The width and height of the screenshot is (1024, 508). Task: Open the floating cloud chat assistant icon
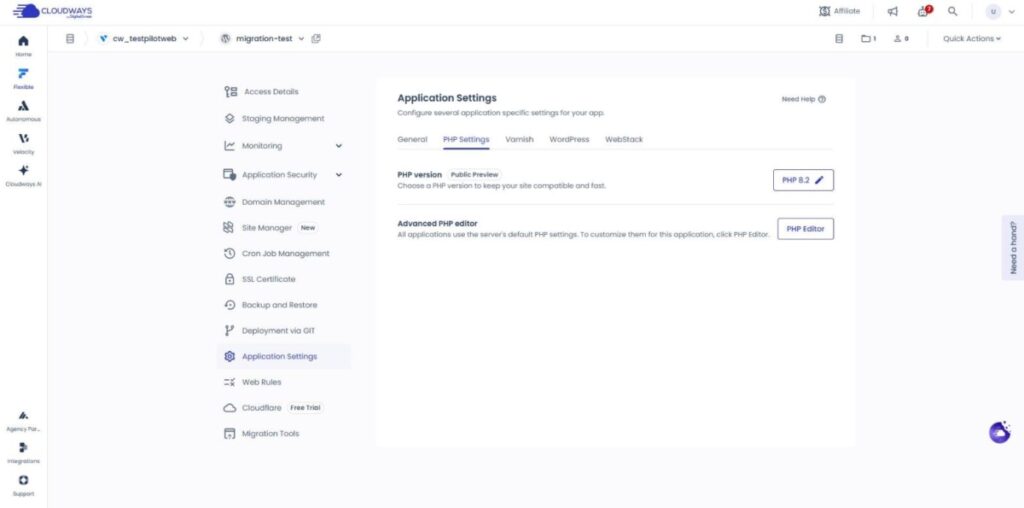click(1000, 432)
